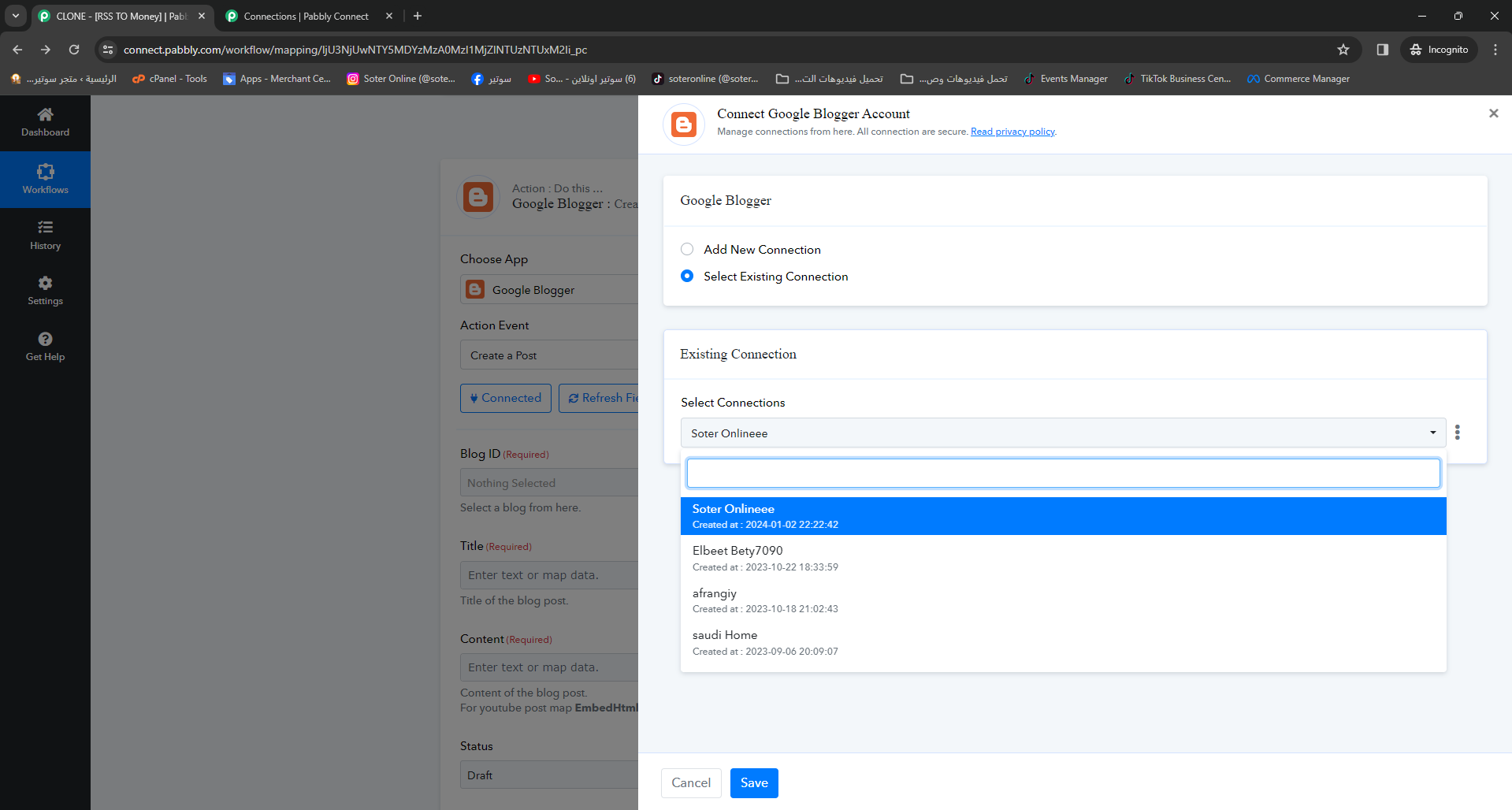The height and width of the screenshot is (810, 1512).
Task: Collapse the Select Connections dropdown
Action: tap(1064, 433)
